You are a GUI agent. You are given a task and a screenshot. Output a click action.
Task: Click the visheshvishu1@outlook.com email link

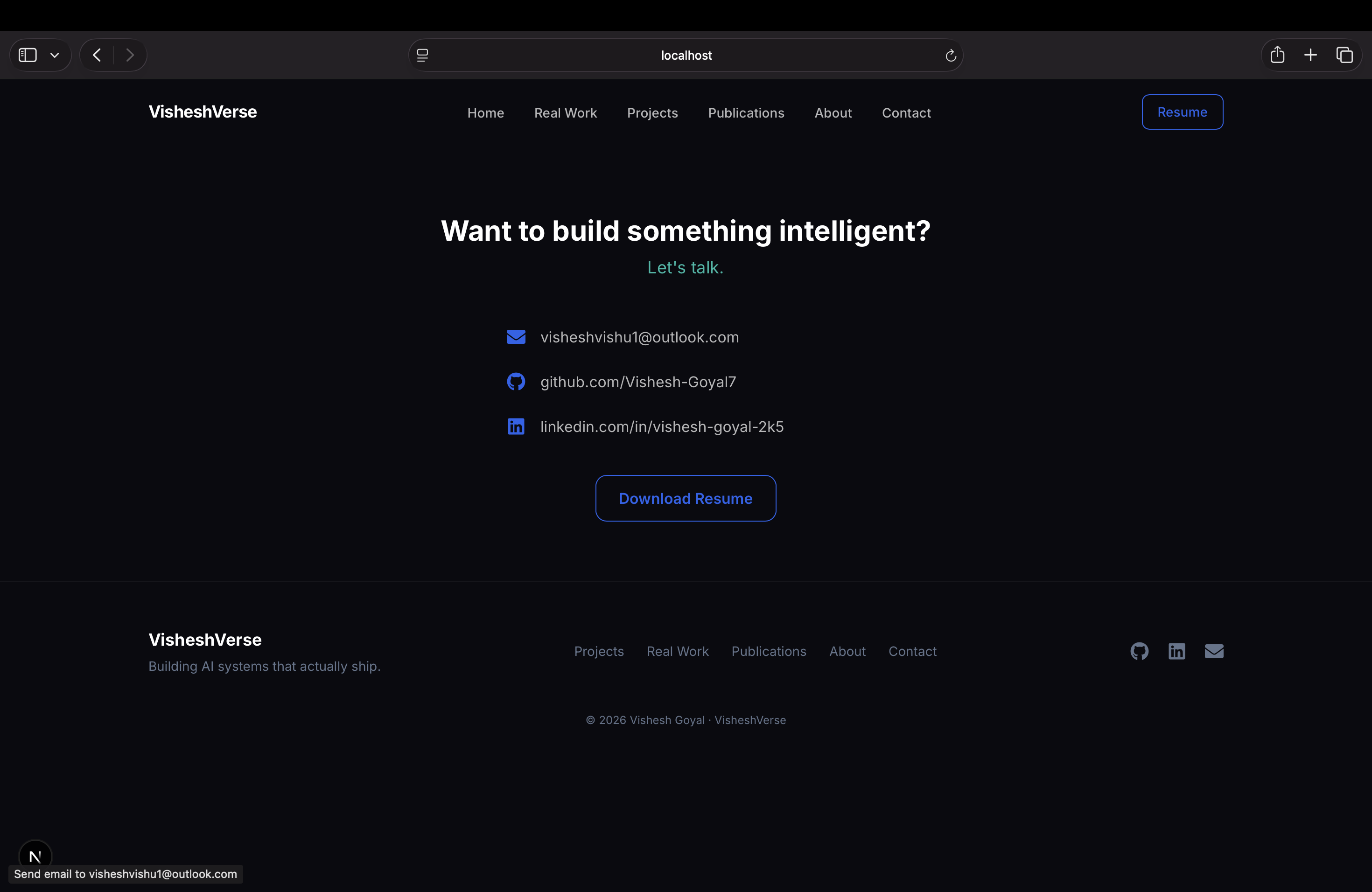639,337
